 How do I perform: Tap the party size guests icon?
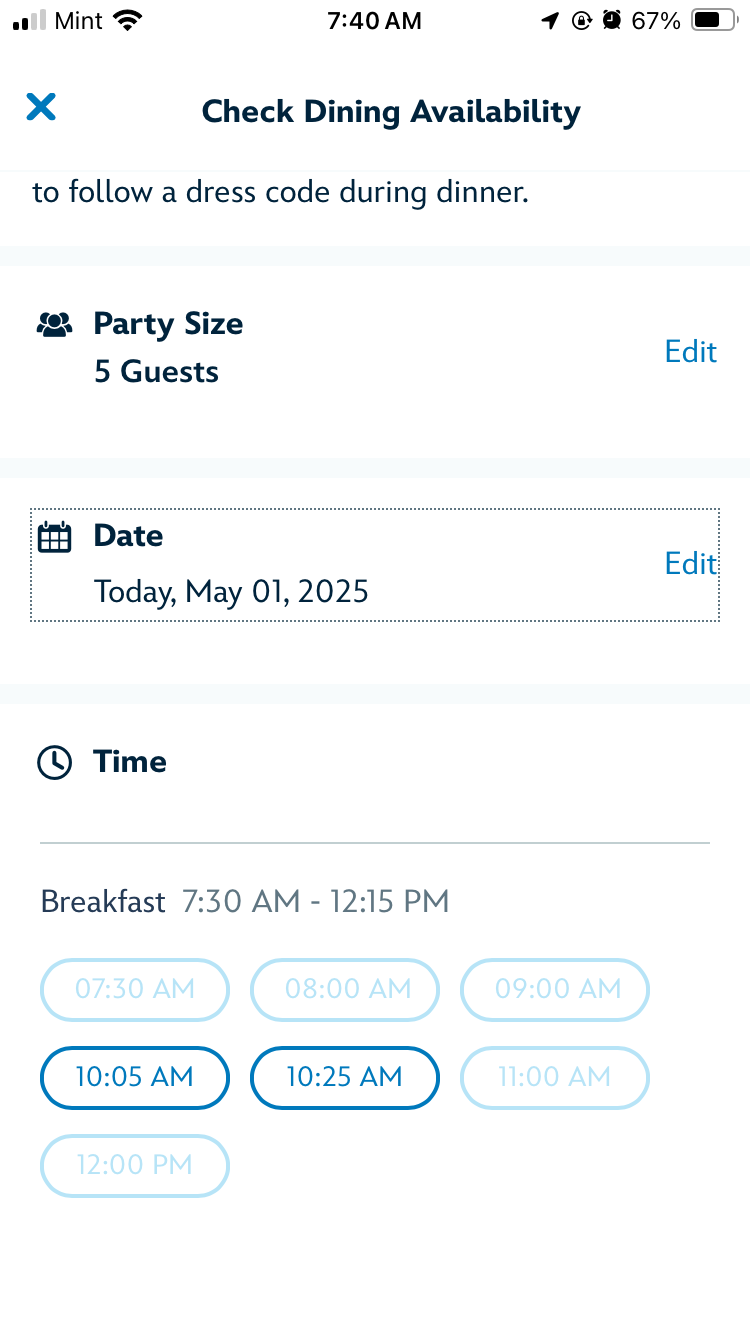[x=54, y=324]
